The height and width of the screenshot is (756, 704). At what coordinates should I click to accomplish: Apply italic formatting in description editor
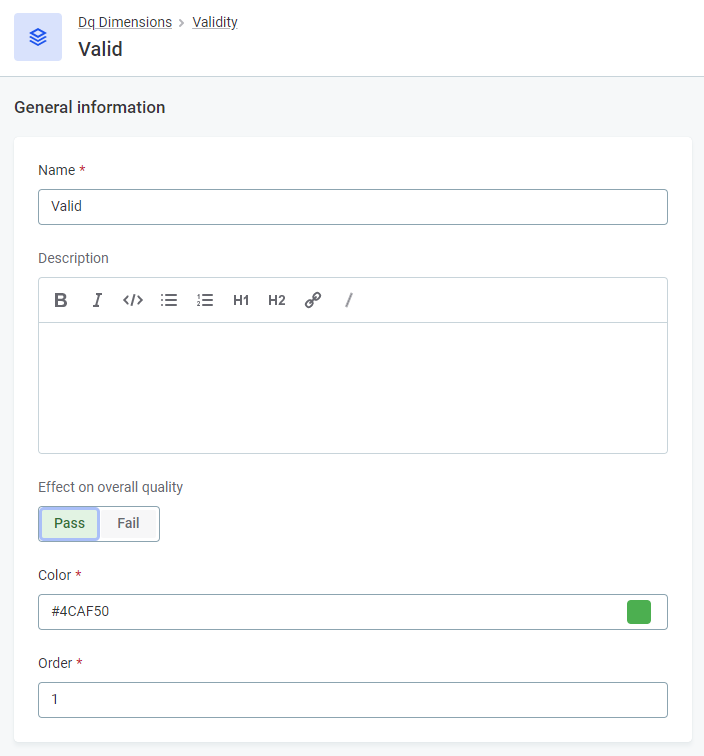[x=97, y=300]
